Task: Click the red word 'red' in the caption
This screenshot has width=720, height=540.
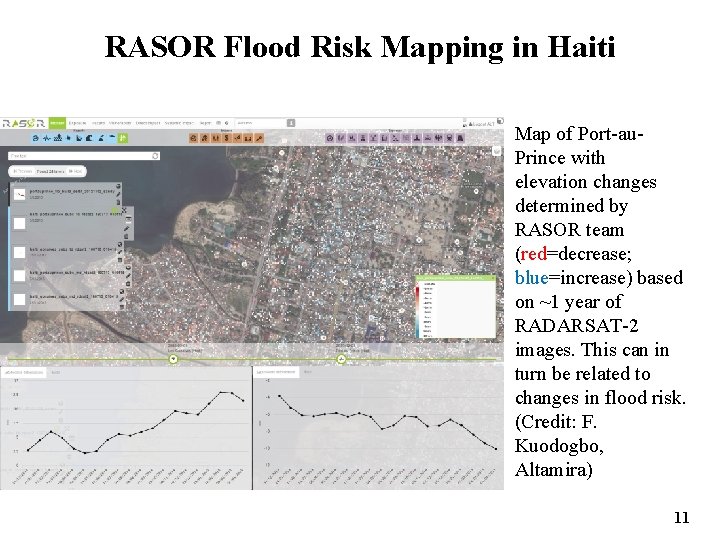Action: tap(533, 253)
